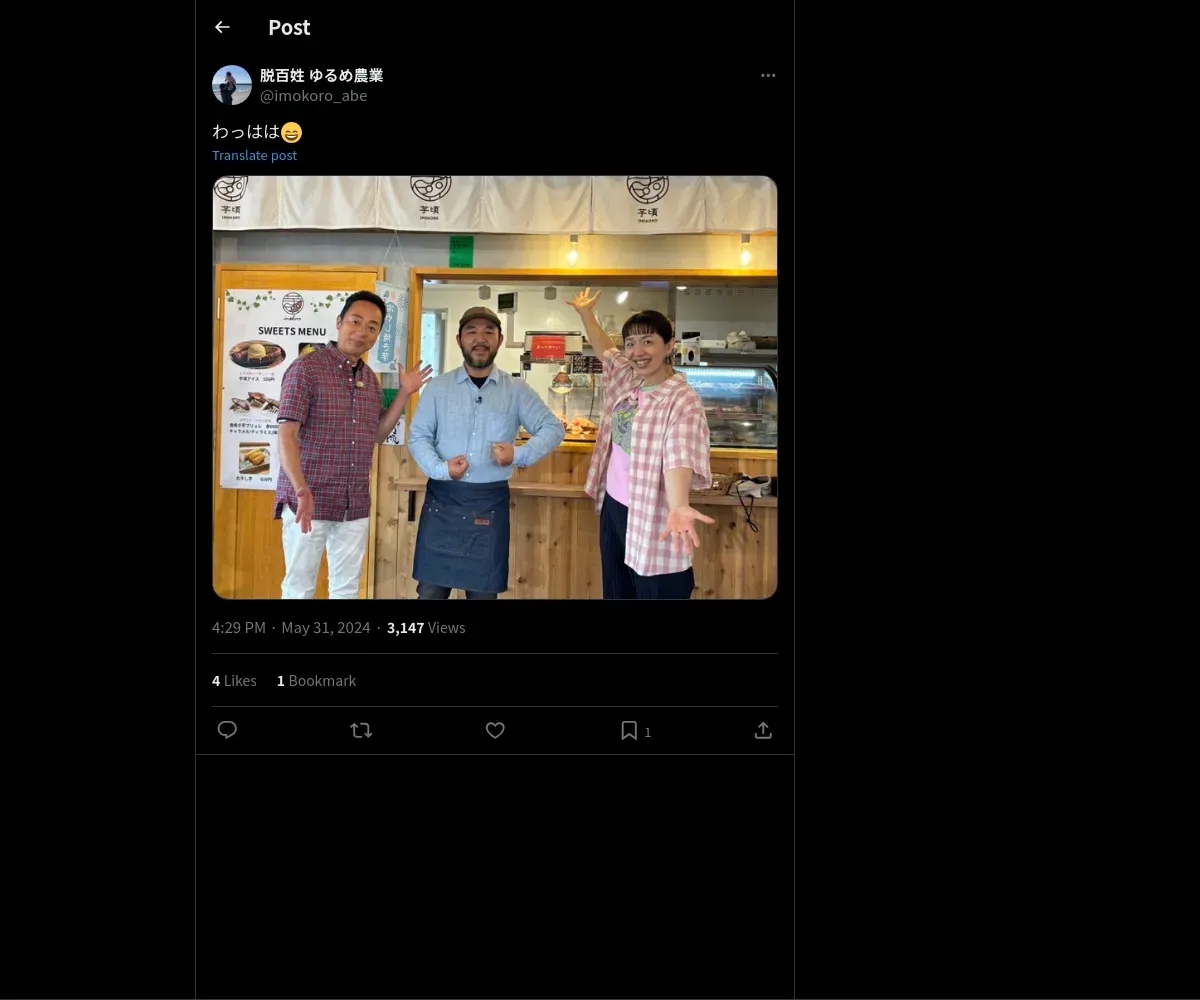
Task: Toggle the bookmark icon in action bar
Action: click(x=629, y=731)
